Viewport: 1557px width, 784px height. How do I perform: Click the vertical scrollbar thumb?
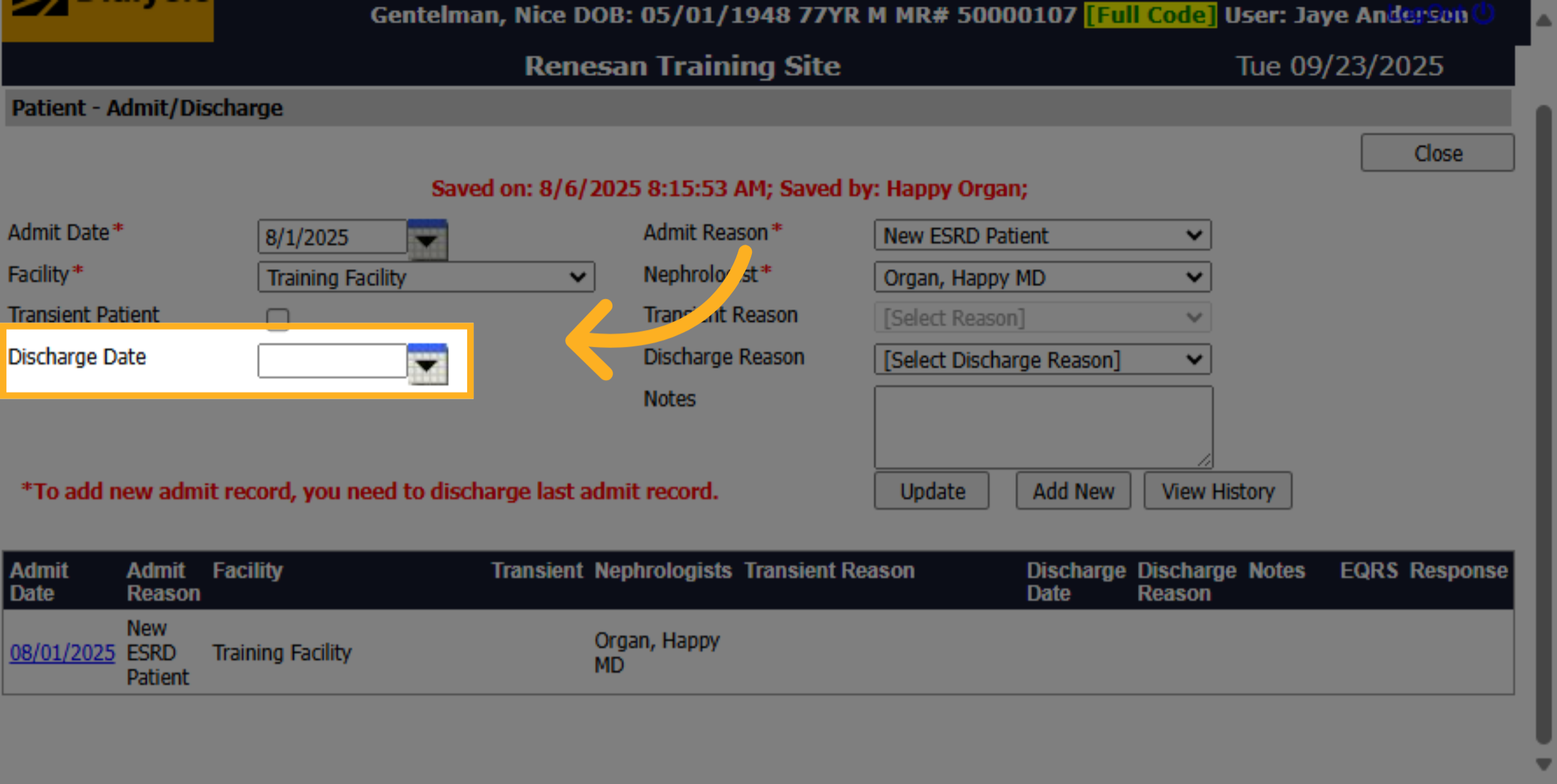1543,424
